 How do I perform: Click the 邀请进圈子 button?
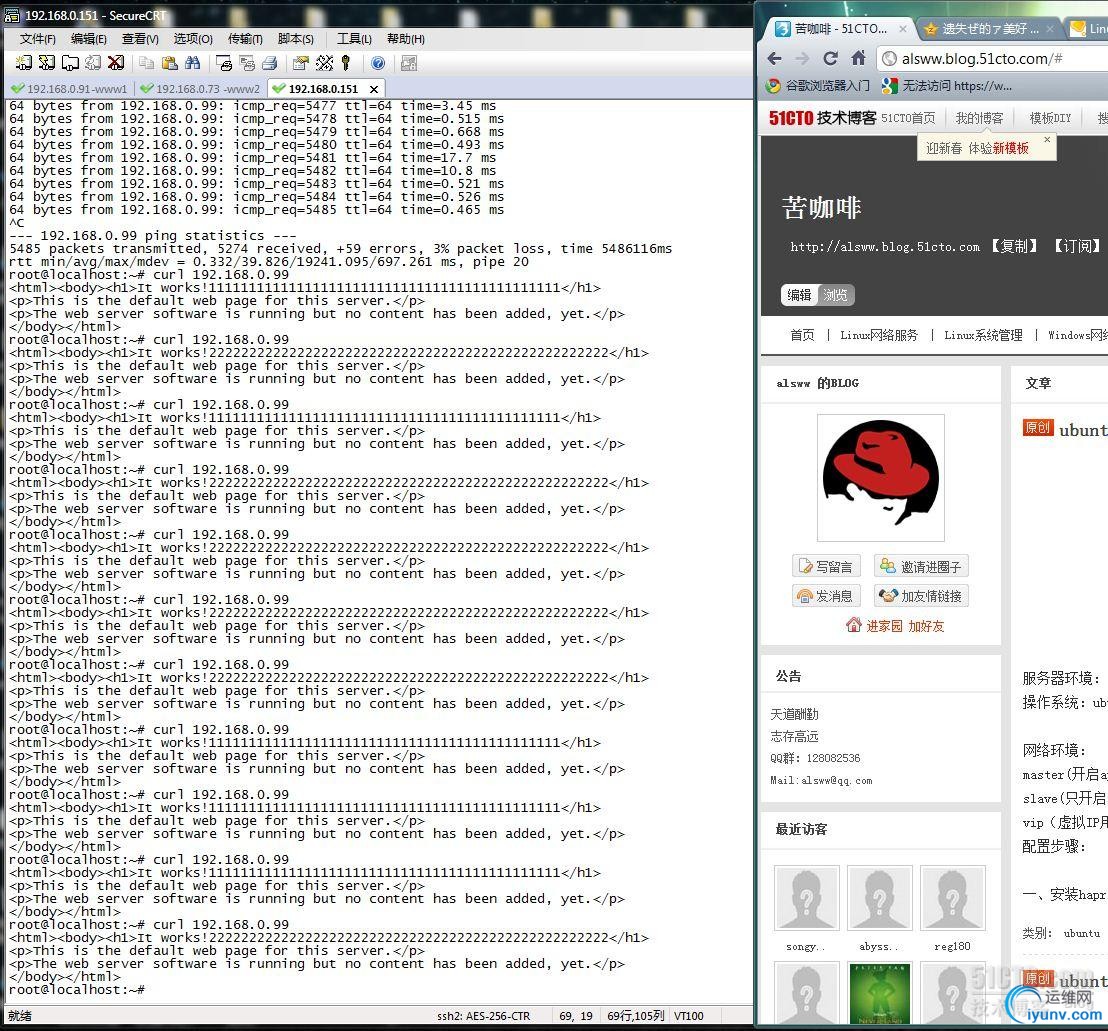921,567
